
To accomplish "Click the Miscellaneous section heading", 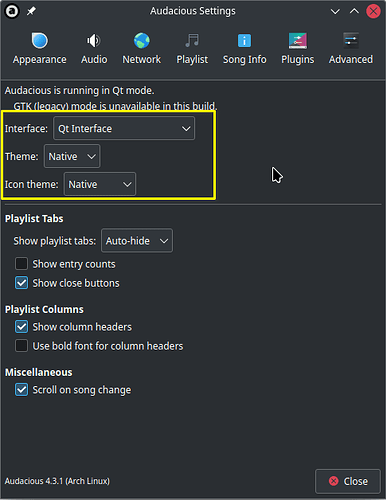I will pyautogui.click(x=38, y=372).
